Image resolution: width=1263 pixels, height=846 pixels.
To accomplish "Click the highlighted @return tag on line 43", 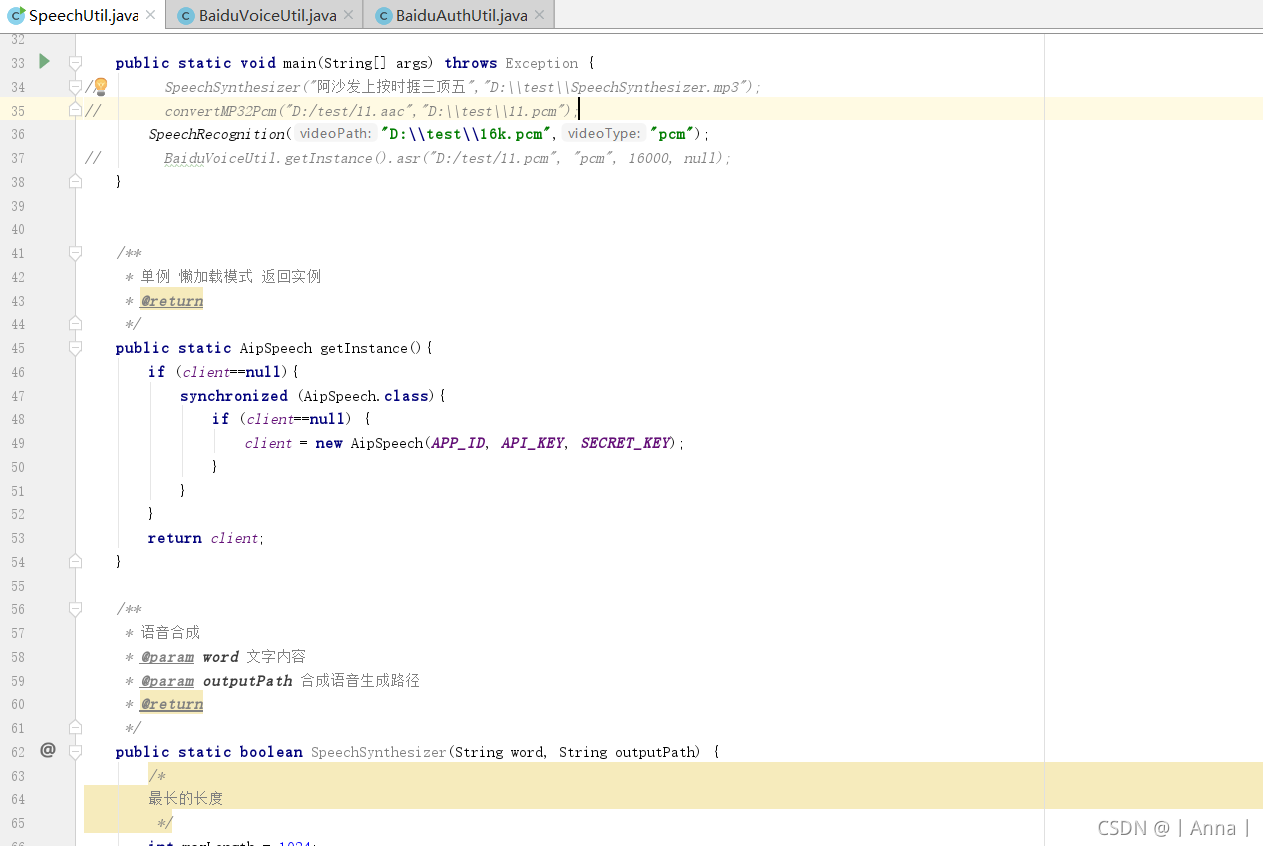I will pos(172,301).
